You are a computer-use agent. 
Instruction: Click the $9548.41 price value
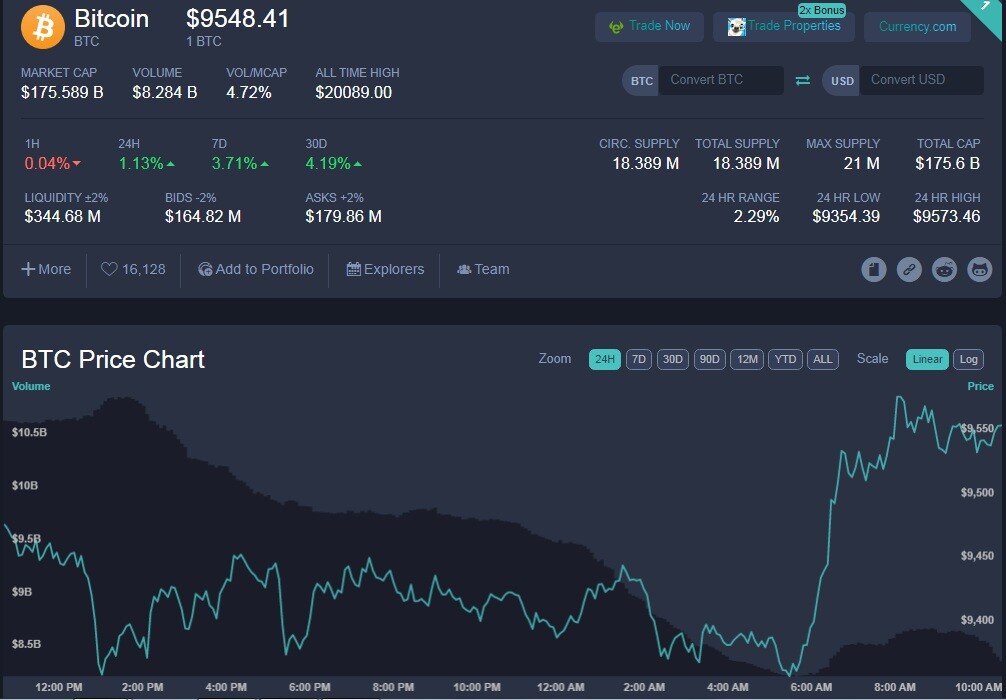point(237,19)
